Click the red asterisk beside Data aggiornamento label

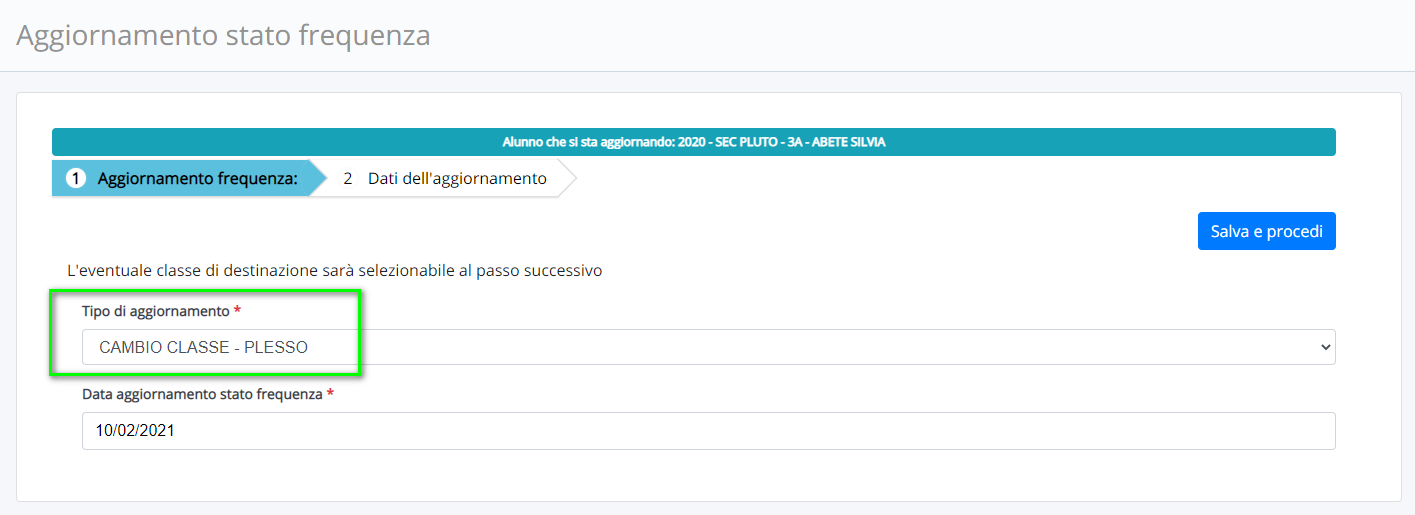pos(330,393)
